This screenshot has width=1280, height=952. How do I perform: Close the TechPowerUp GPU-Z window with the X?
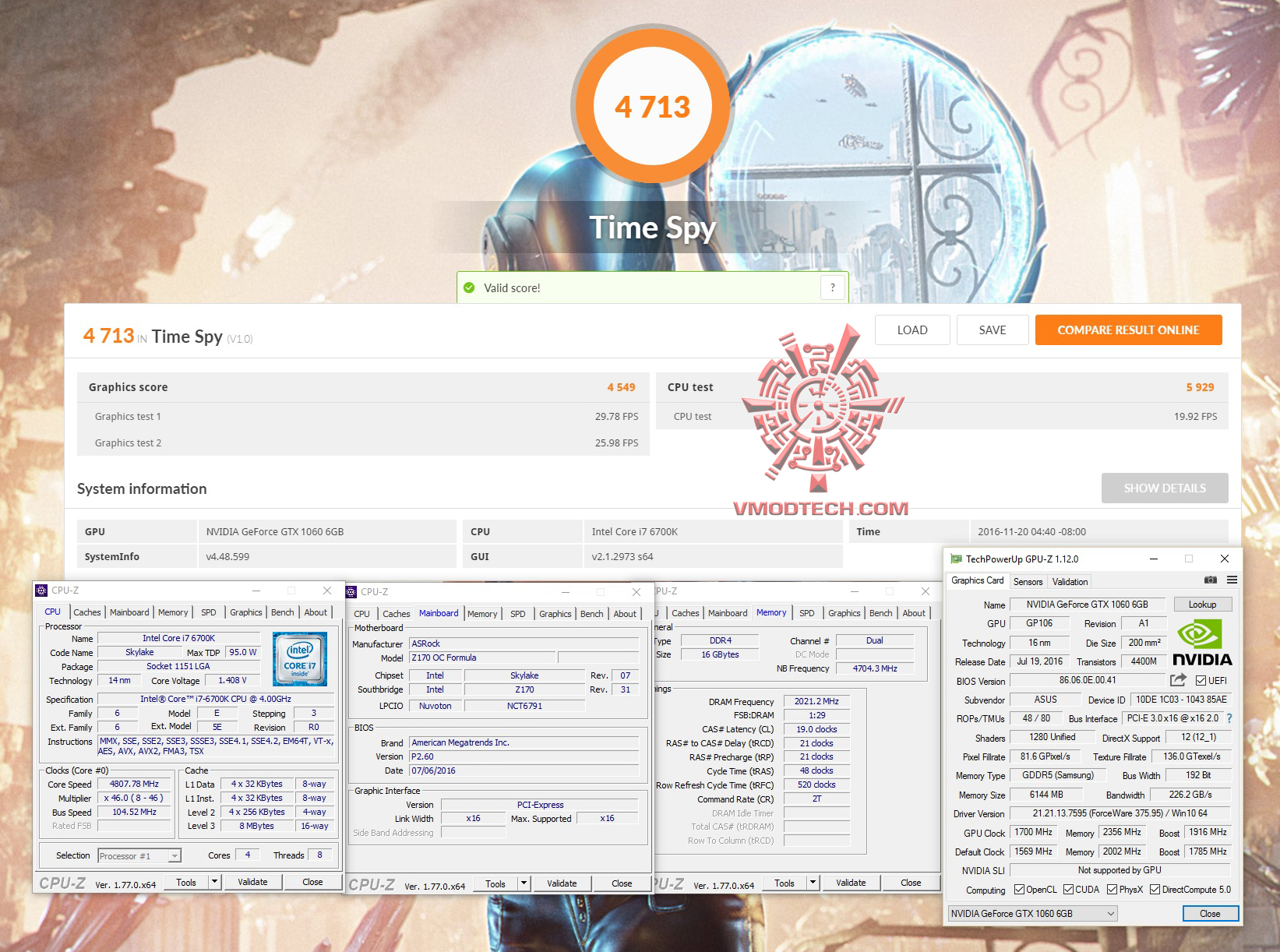point(1225,559)
